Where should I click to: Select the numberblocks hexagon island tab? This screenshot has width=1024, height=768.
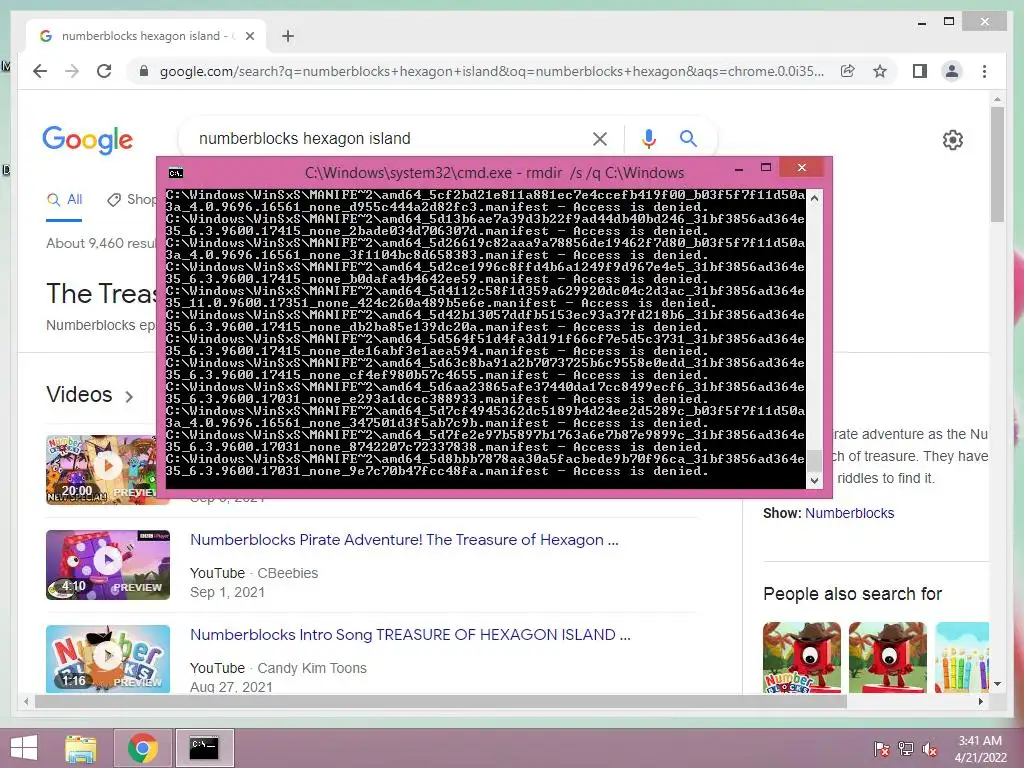coord(146,36)
